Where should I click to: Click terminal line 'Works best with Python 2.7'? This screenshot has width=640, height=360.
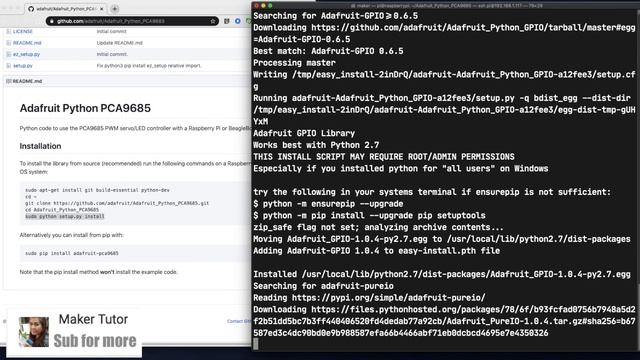pos(316,145)
